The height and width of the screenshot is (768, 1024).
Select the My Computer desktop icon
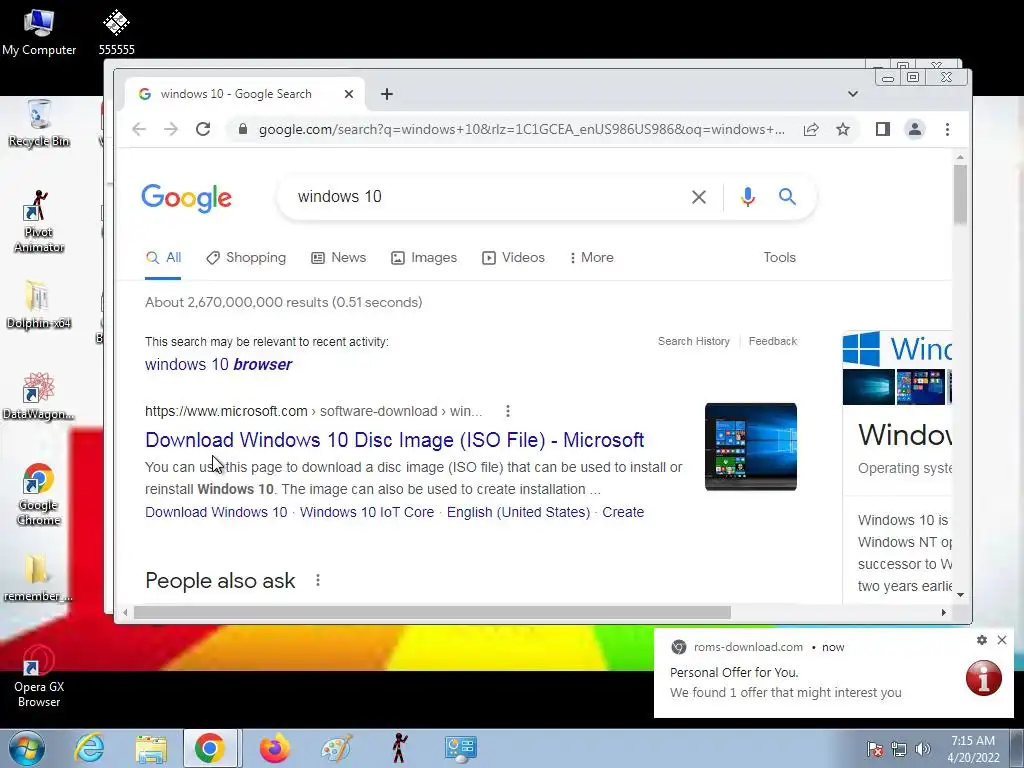click(x=39, y=32)
